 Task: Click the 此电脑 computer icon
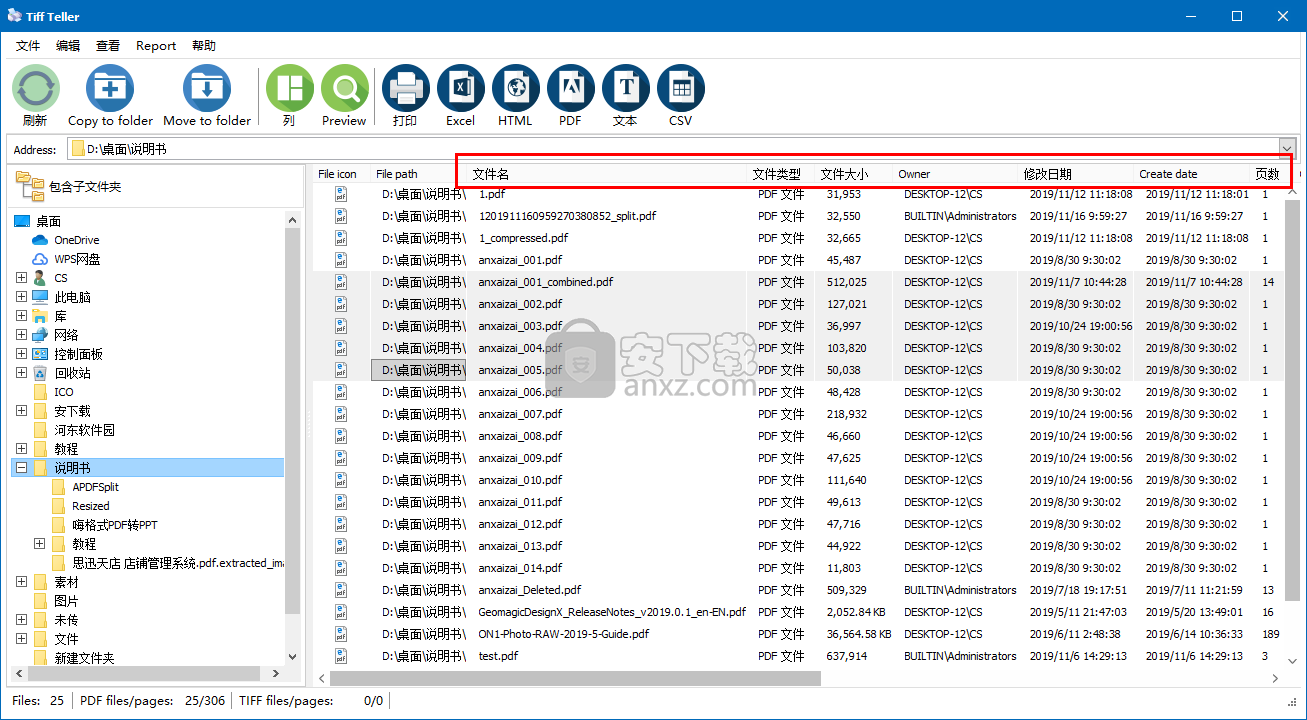coord(40,297)
